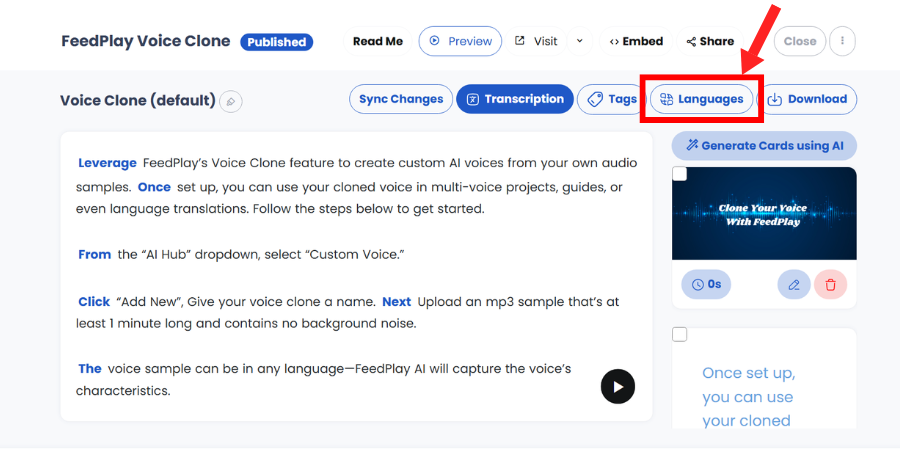Click the FeedPlay Voice Clone title
The width and height of the screenshot is (900, 450).
146,41
